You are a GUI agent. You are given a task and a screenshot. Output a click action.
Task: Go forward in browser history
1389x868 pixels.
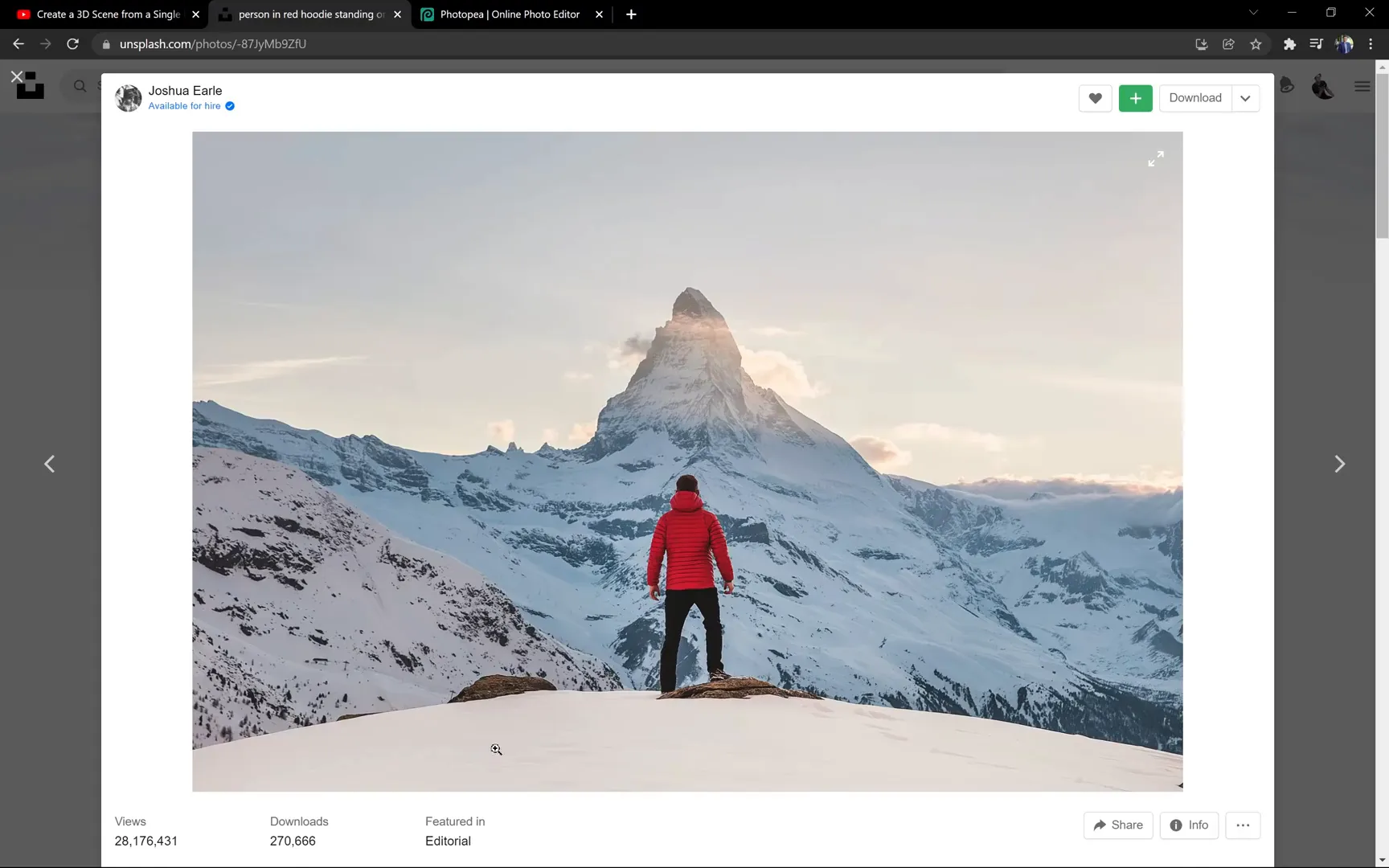[x=46, y=44]
